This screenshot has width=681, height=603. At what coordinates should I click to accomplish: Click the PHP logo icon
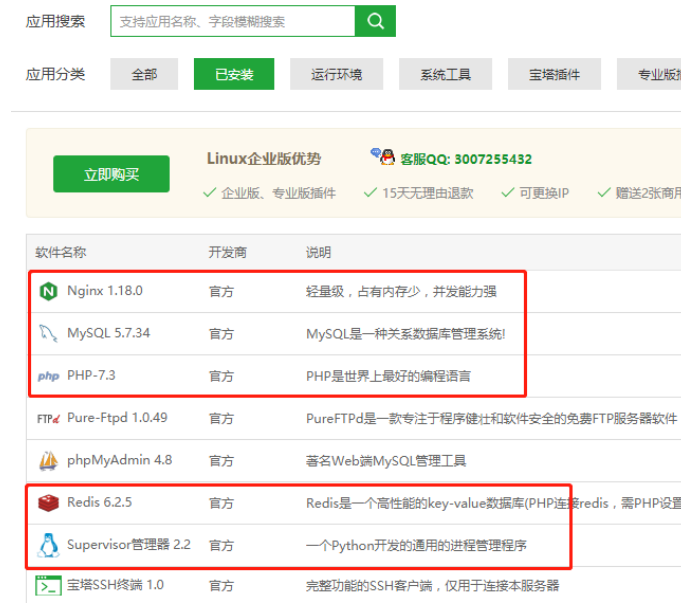(48, 376)
